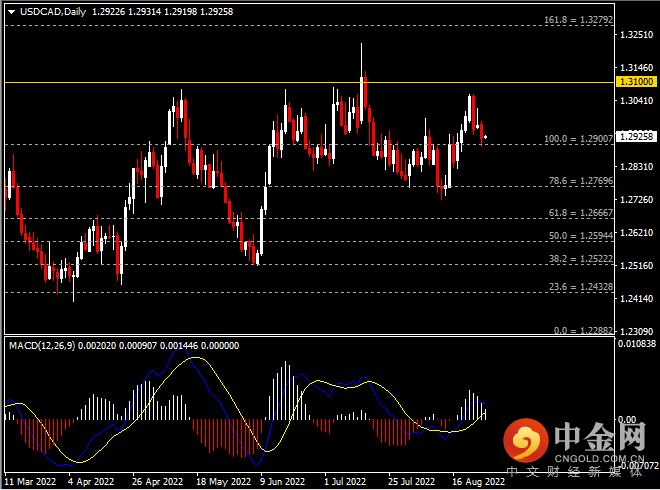
Task: Click price scale value 1.30410
Action: coord(636,101)
